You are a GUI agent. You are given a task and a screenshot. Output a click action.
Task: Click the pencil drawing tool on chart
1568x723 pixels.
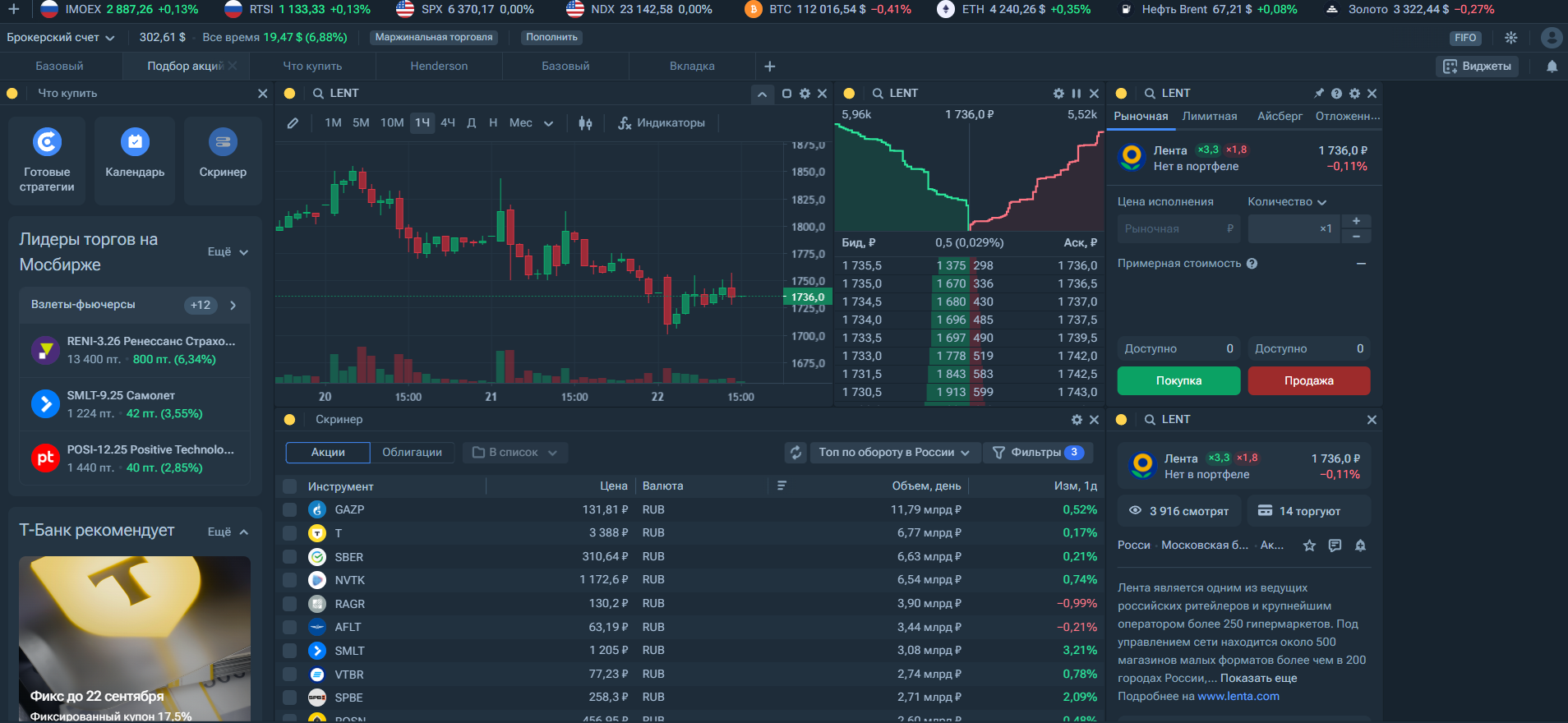[293, 123]
